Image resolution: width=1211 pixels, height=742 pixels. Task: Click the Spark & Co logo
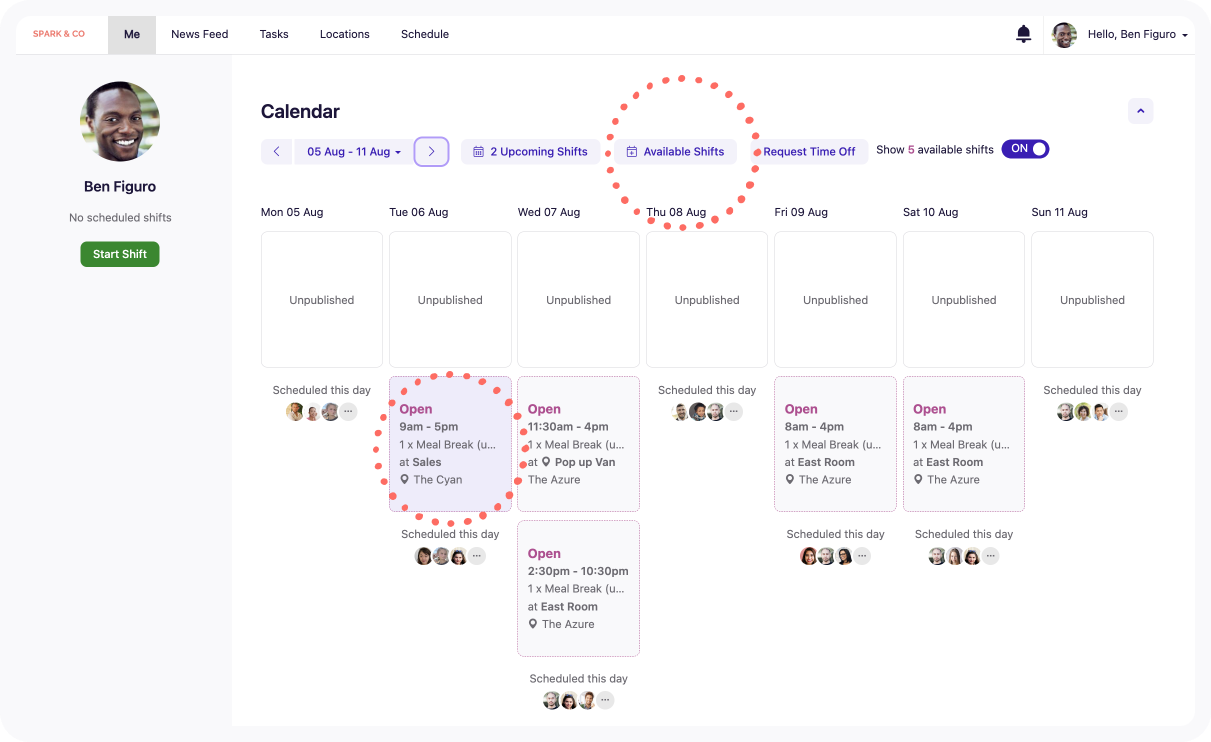pyautogui.click(x=59, y=34)
